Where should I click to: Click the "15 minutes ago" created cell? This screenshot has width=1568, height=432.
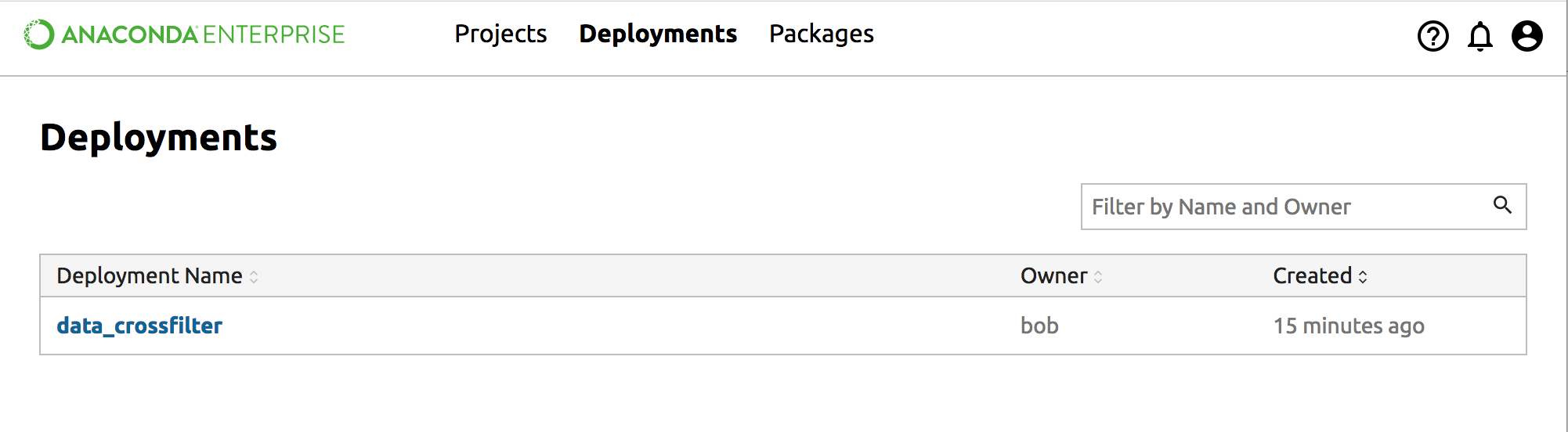click(1348, 326)
